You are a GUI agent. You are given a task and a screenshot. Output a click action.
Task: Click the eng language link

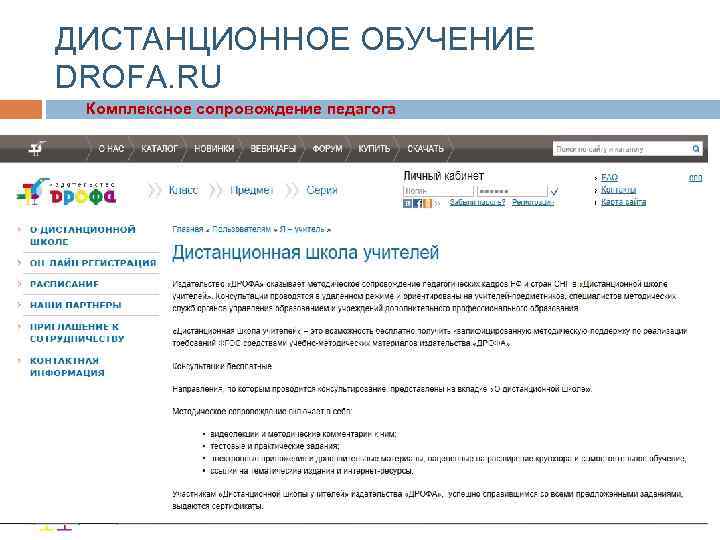[x=695, y=178]
